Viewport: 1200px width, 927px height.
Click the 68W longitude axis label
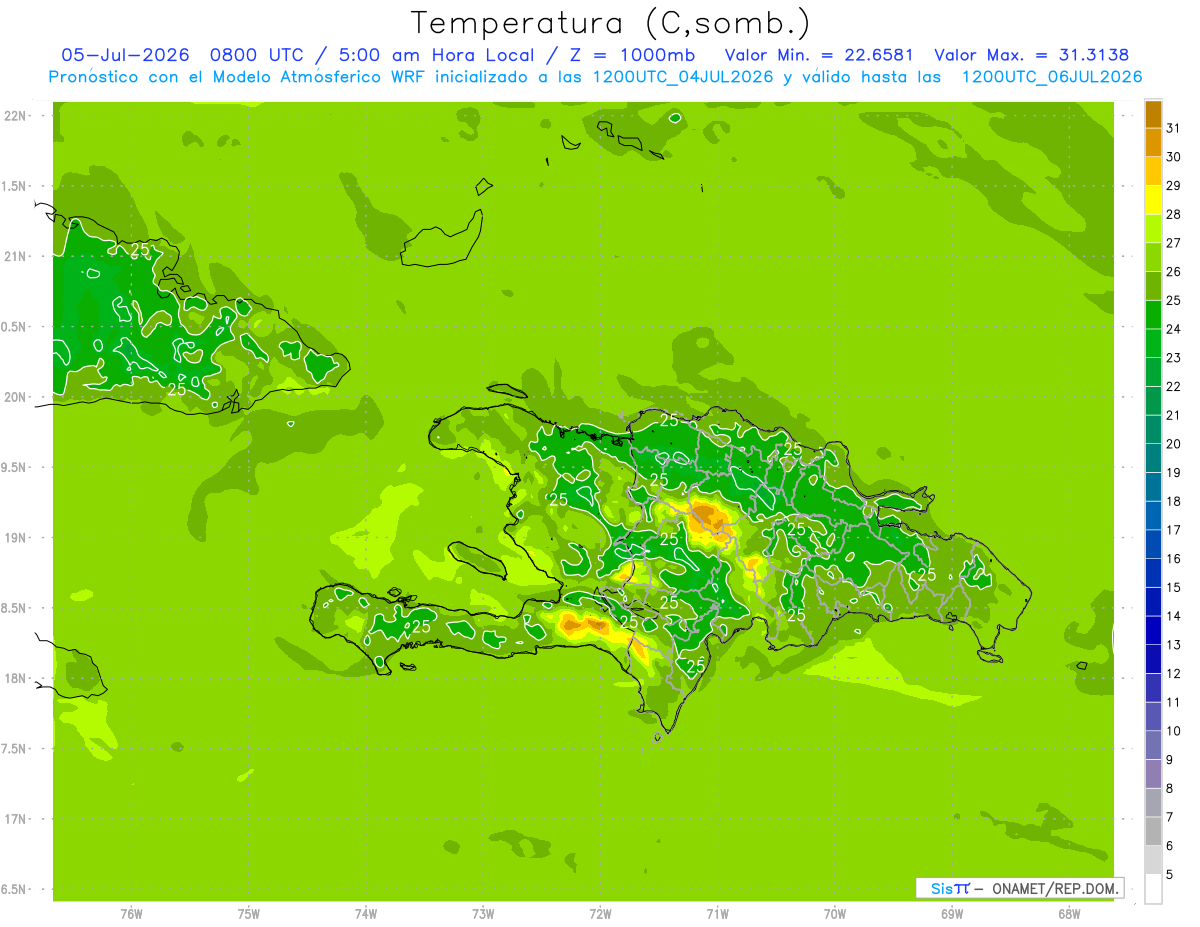coord(1068,913)
